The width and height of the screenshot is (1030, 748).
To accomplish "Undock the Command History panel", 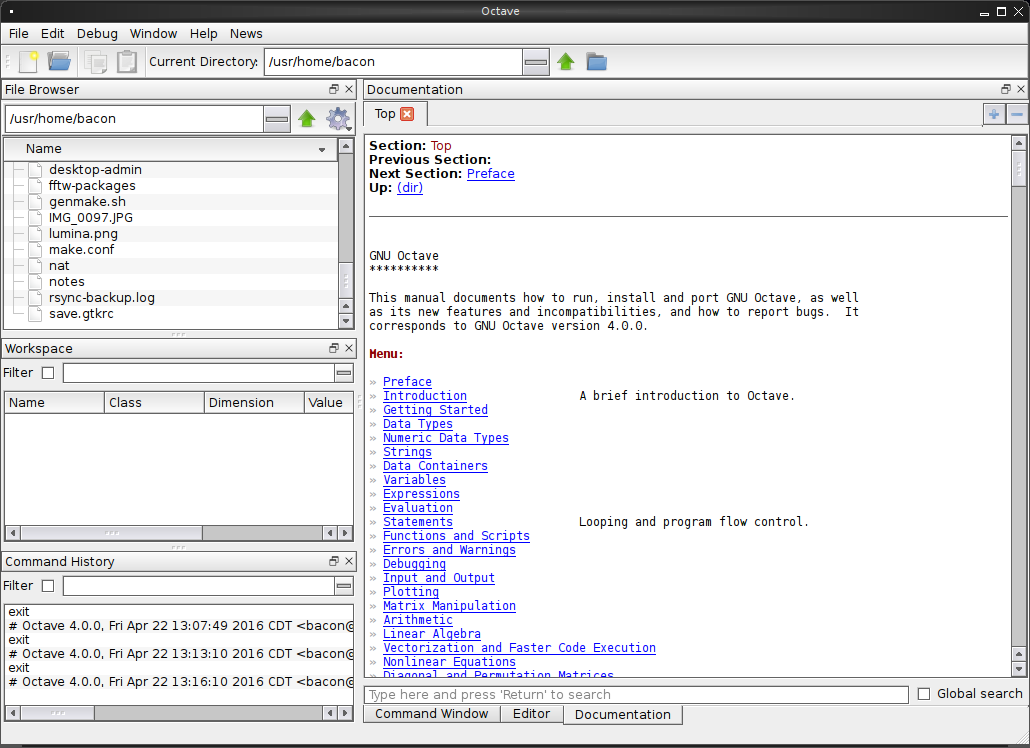I will (x=334, y=561).
